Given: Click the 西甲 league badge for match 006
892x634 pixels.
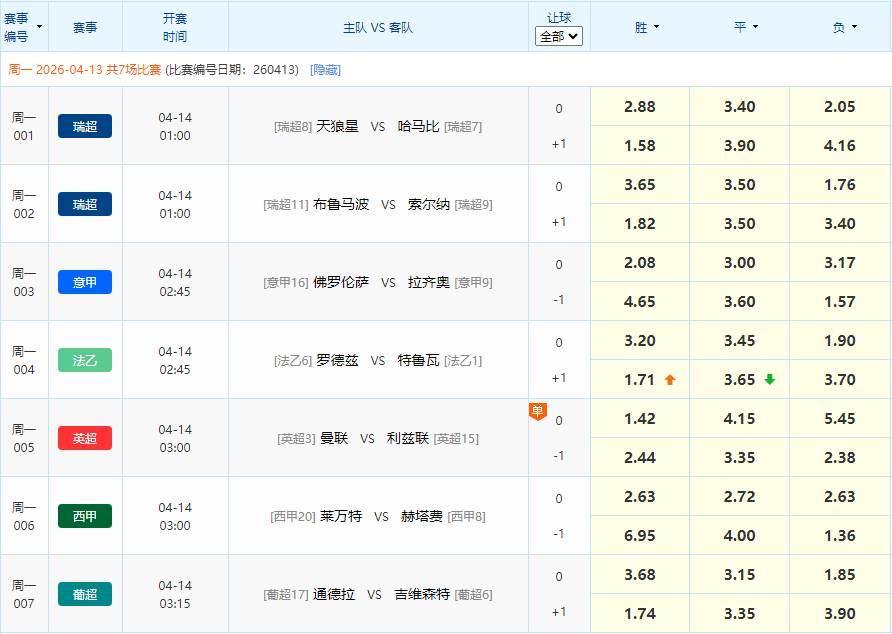Looking at the screenshot, I should coord(85,516).
